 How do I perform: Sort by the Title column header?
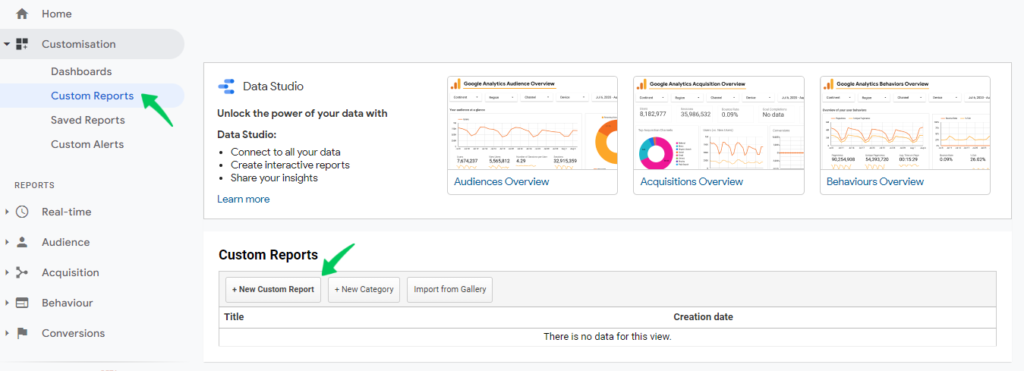[x=234, y=317]
